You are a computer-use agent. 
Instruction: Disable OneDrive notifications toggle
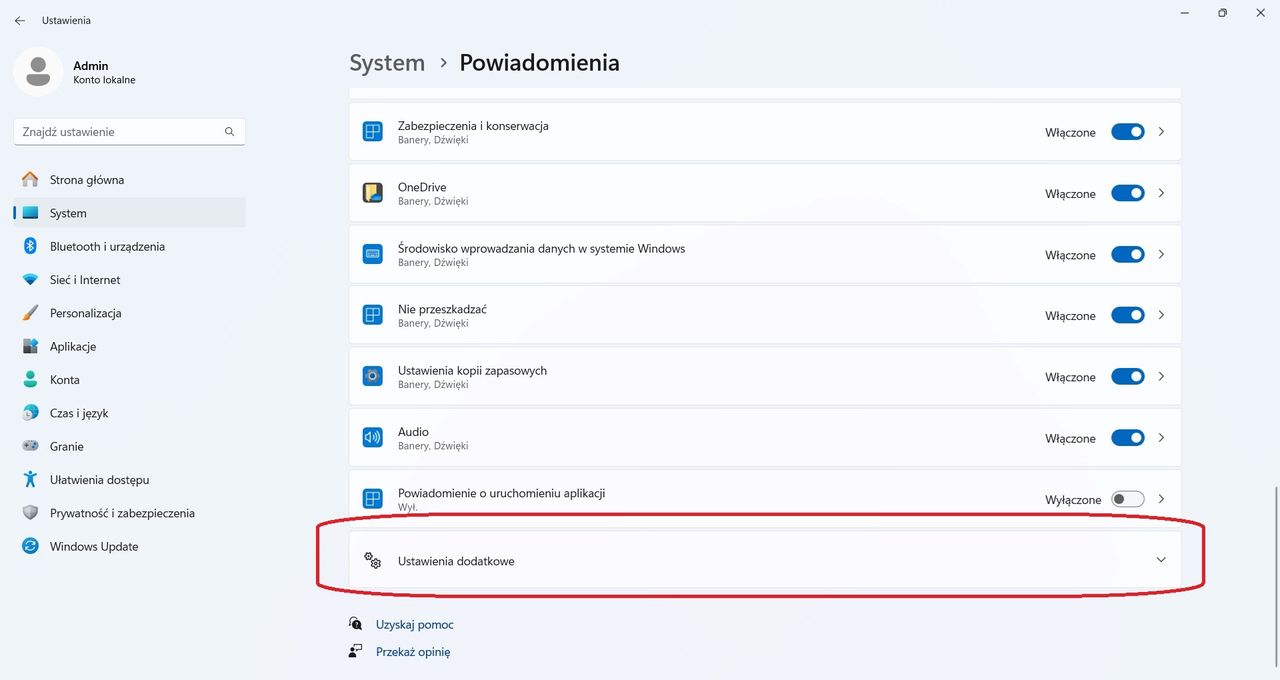(1127, 194)
